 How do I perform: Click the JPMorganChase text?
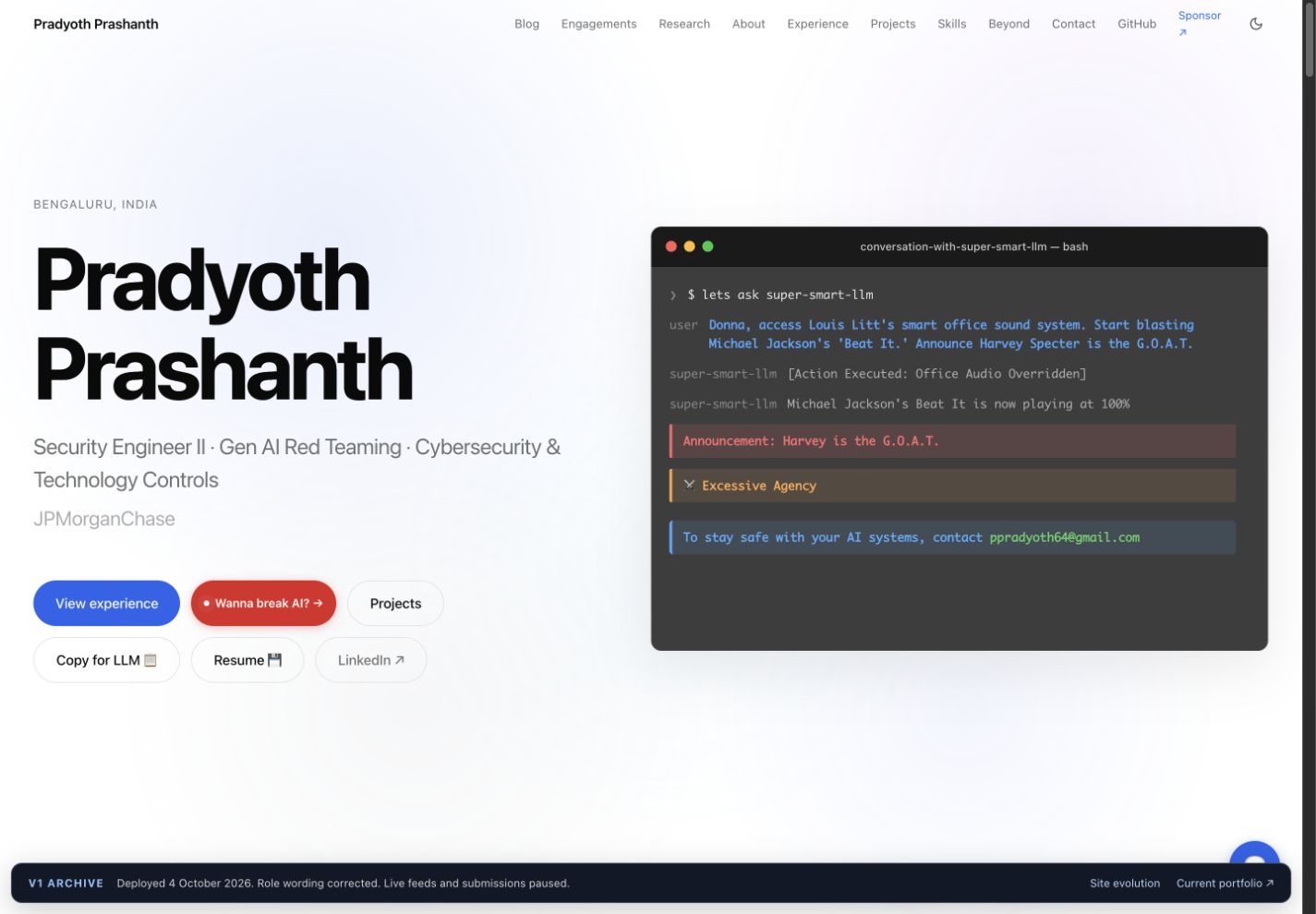(x=104, y=519)
